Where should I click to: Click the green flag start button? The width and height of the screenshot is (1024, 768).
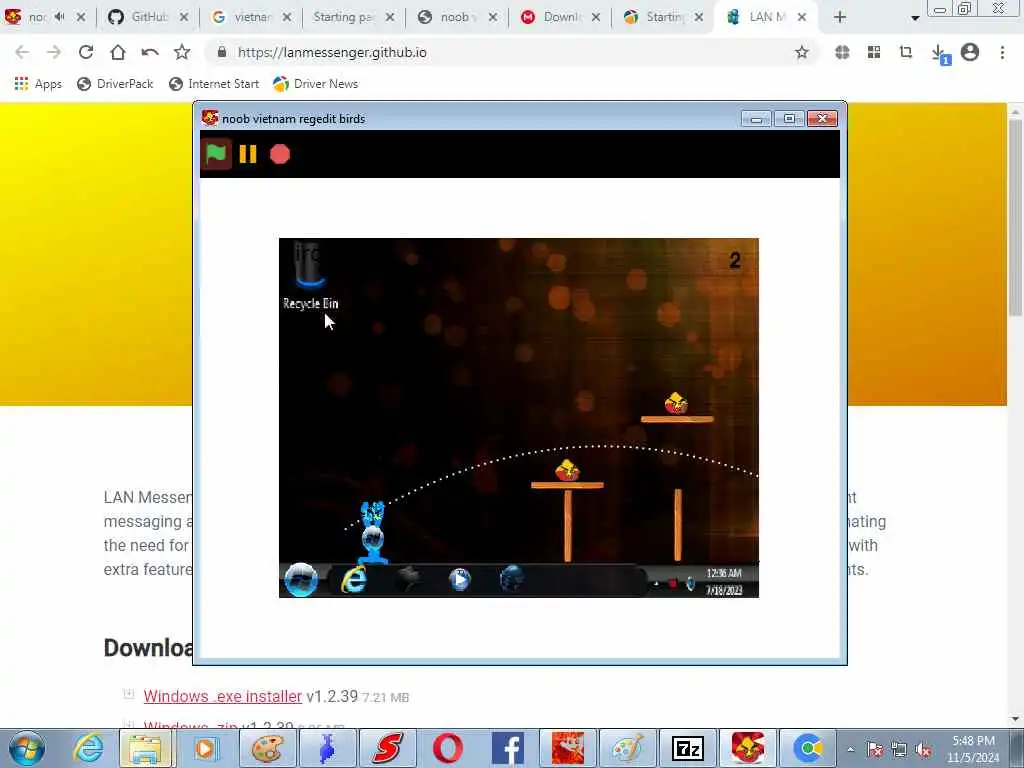[x=216, y=154]
